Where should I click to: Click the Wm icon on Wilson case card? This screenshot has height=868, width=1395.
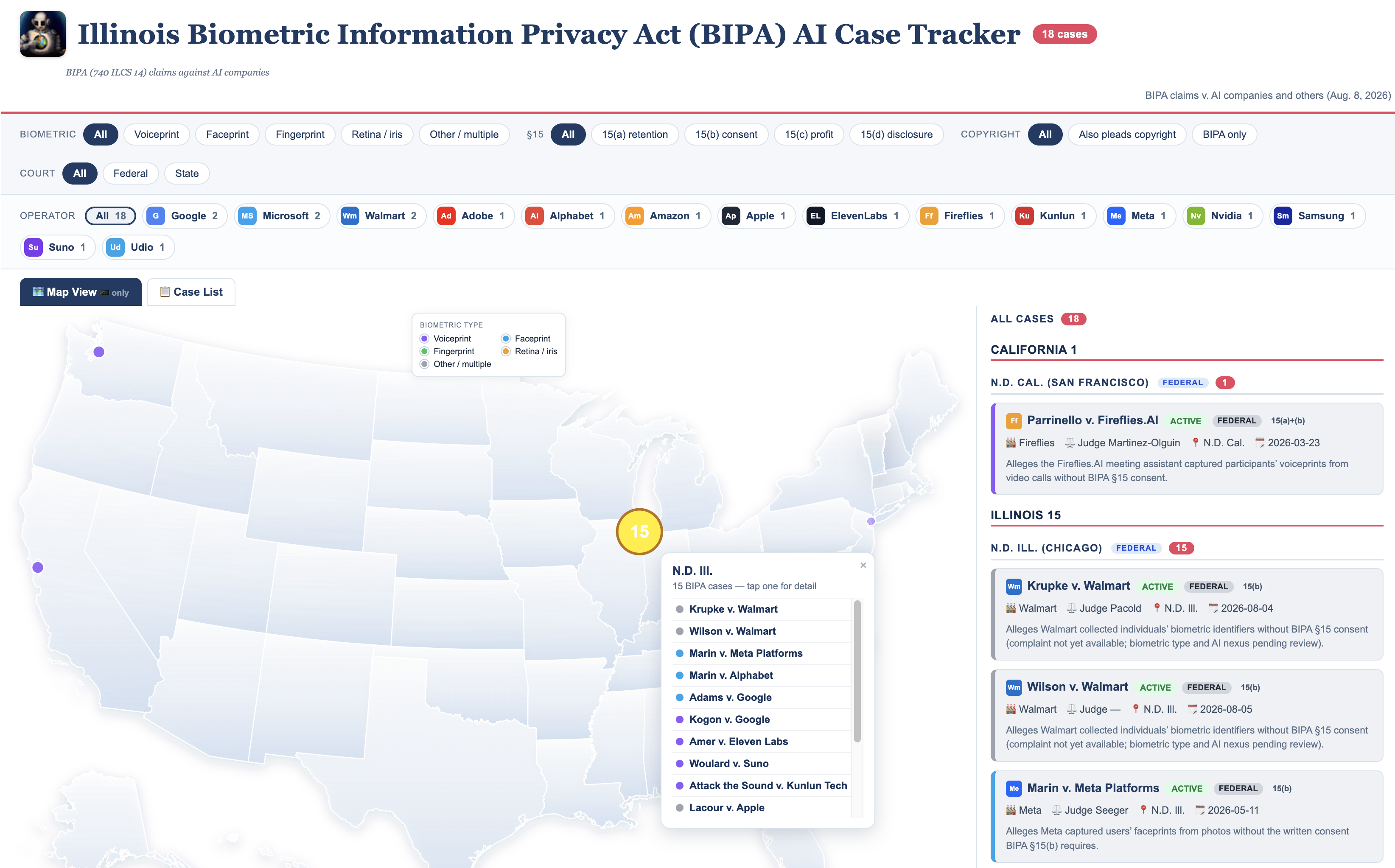pyautogui.click(x=1014, y=687)
